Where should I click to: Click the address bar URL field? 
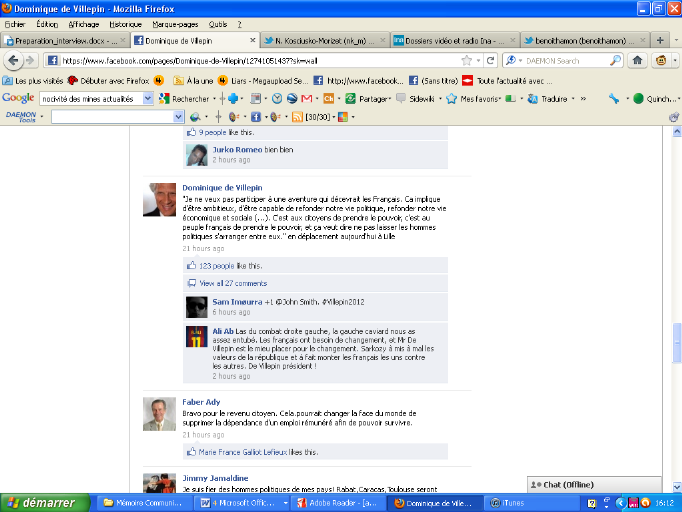coord(261,60)
